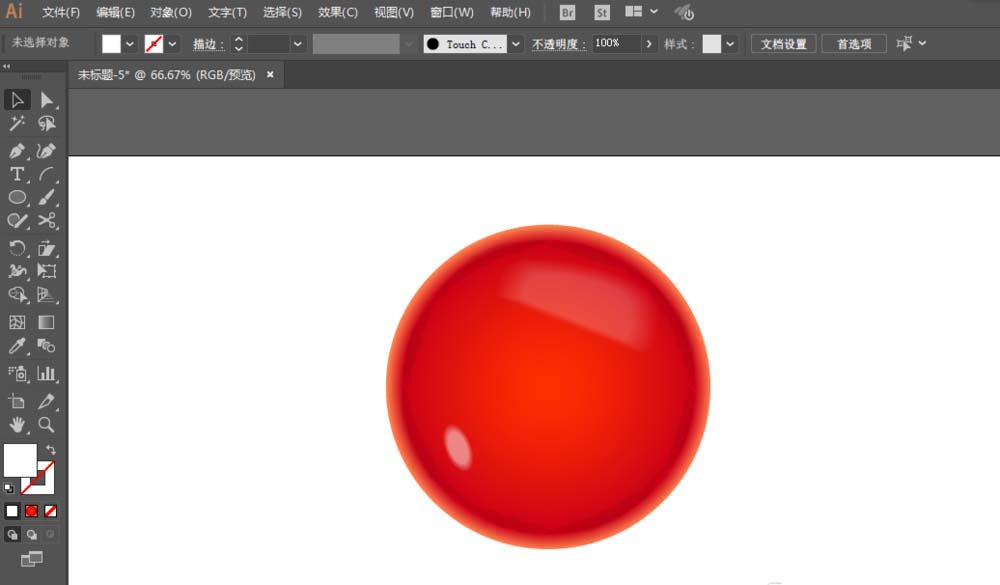Select the Eyedropper tool
Image resolution: width=1000 pixels, height=585 pixels.
[x=17, y=346]
